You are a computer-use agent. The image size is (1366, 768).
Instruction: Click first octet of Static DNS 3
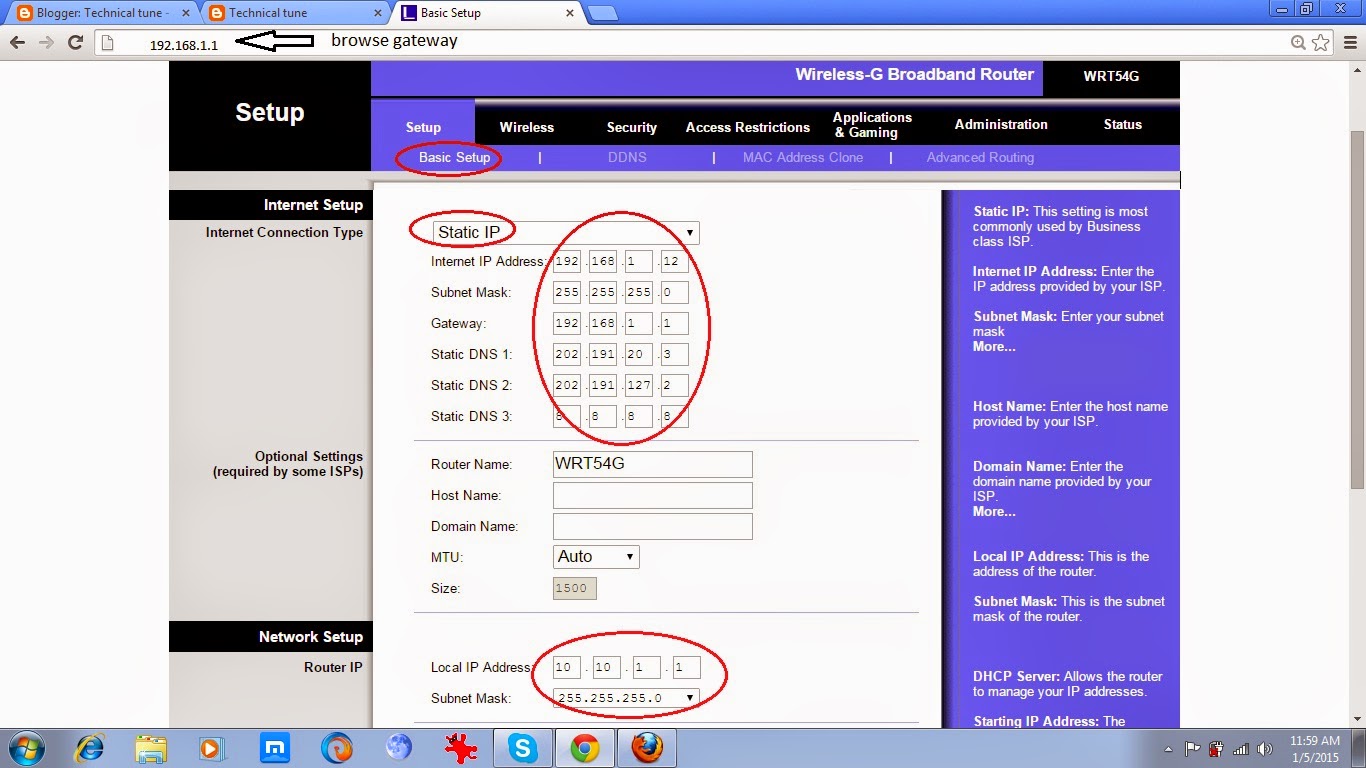(x=567, y=416)
